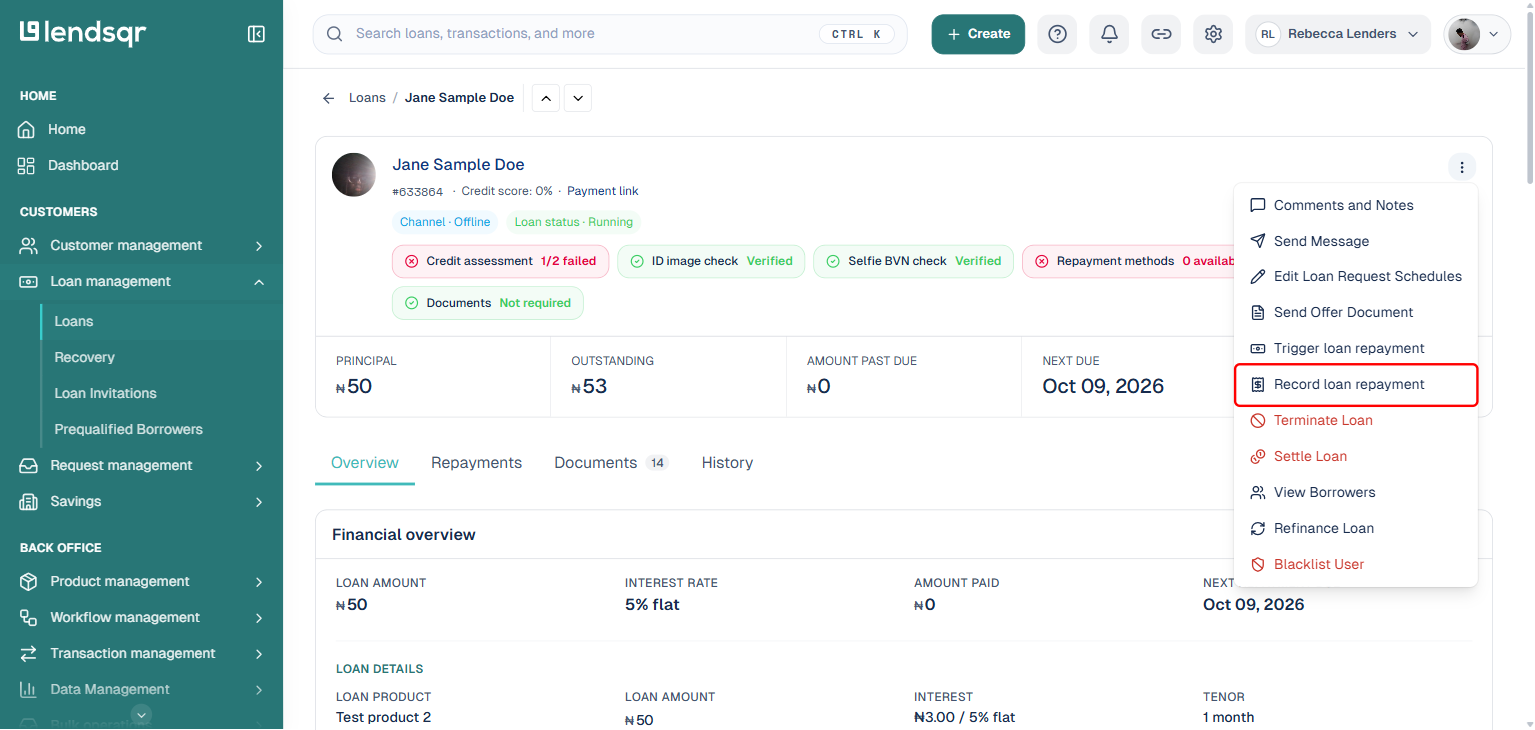Collapse Loan management section

tap(141, 281)
